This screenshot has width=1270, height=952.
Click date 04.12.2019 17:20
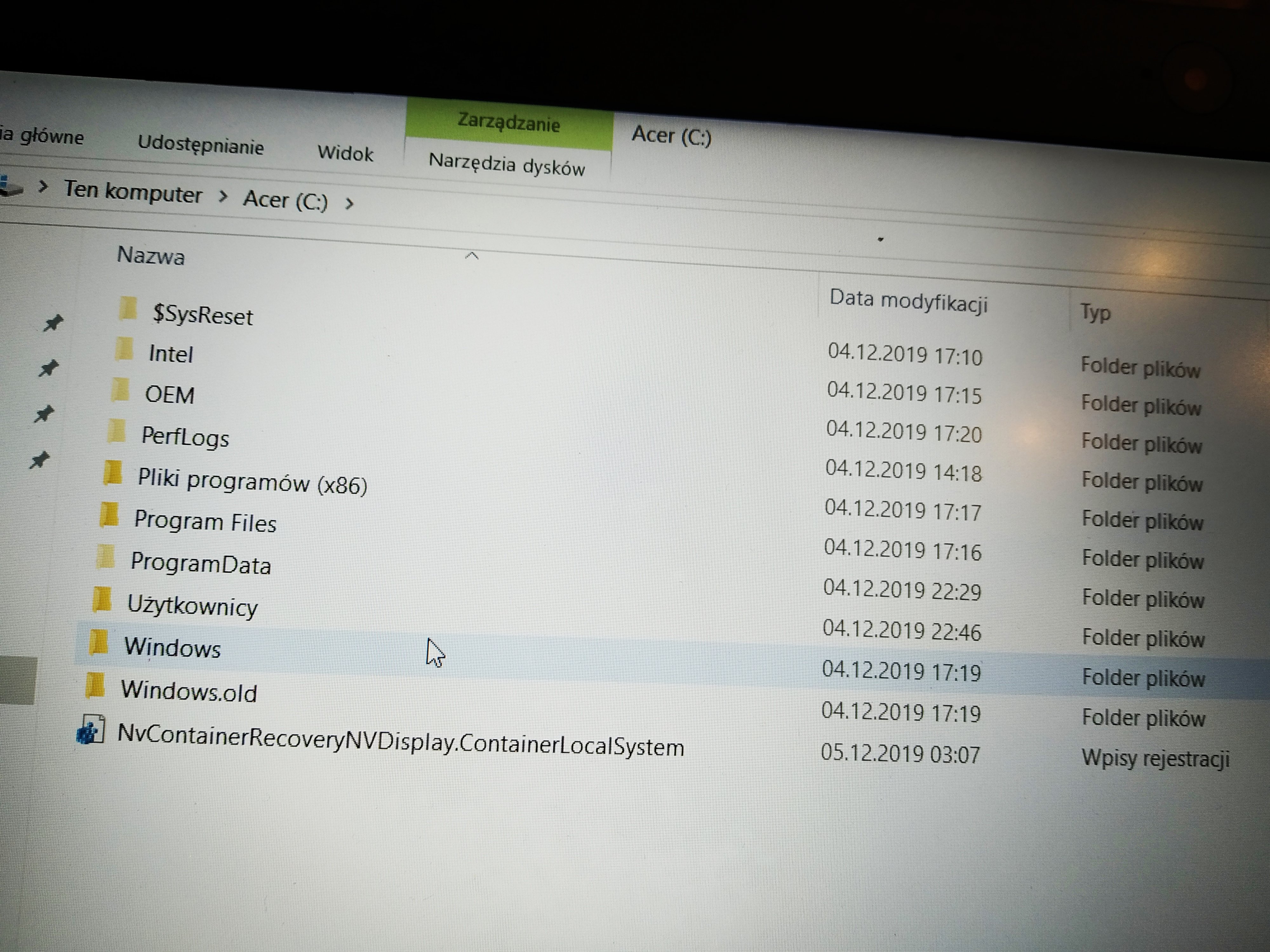(904, 432)
